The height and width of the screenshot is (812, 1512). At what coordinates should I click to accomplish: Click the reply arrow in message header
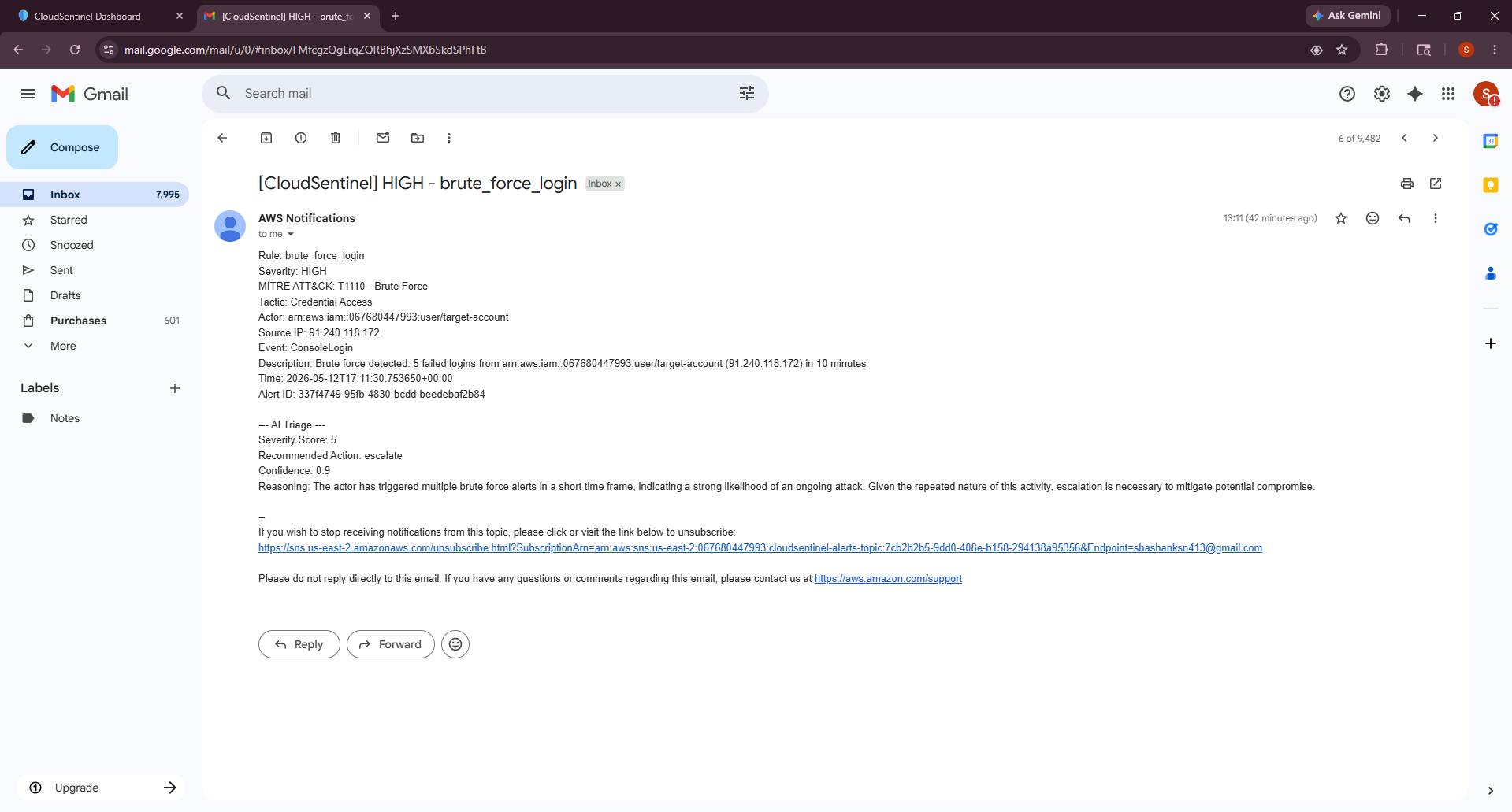point(1404,218)
